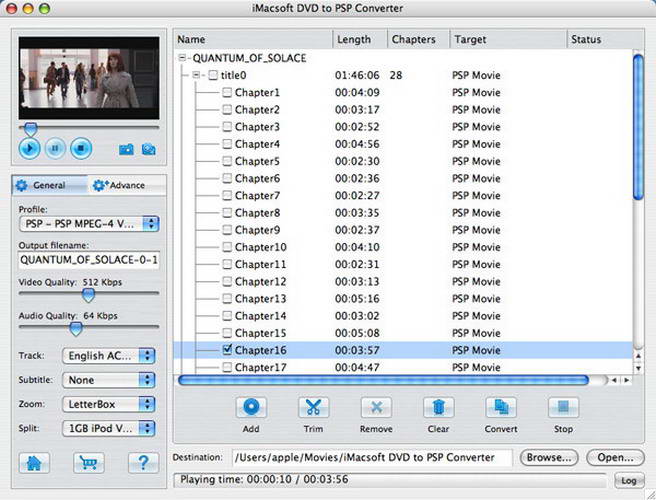The height and width of the screenshot is (500, 656).
Task: Stop the video preview playback
Action: click(81, 148)
